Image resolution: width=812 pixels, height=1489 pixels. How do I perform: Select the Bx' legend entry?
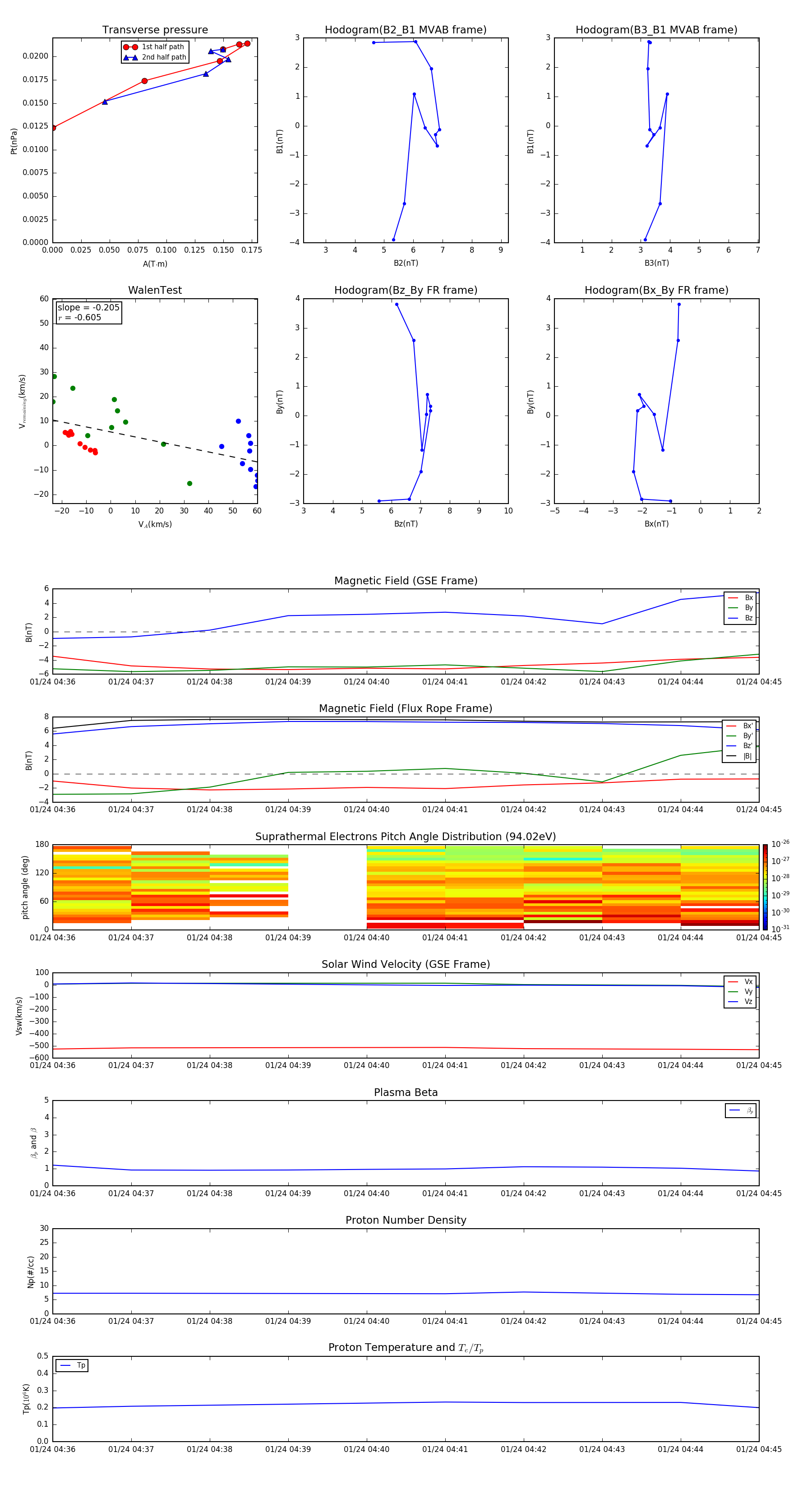pyautogui.click(x=740, y=726)
